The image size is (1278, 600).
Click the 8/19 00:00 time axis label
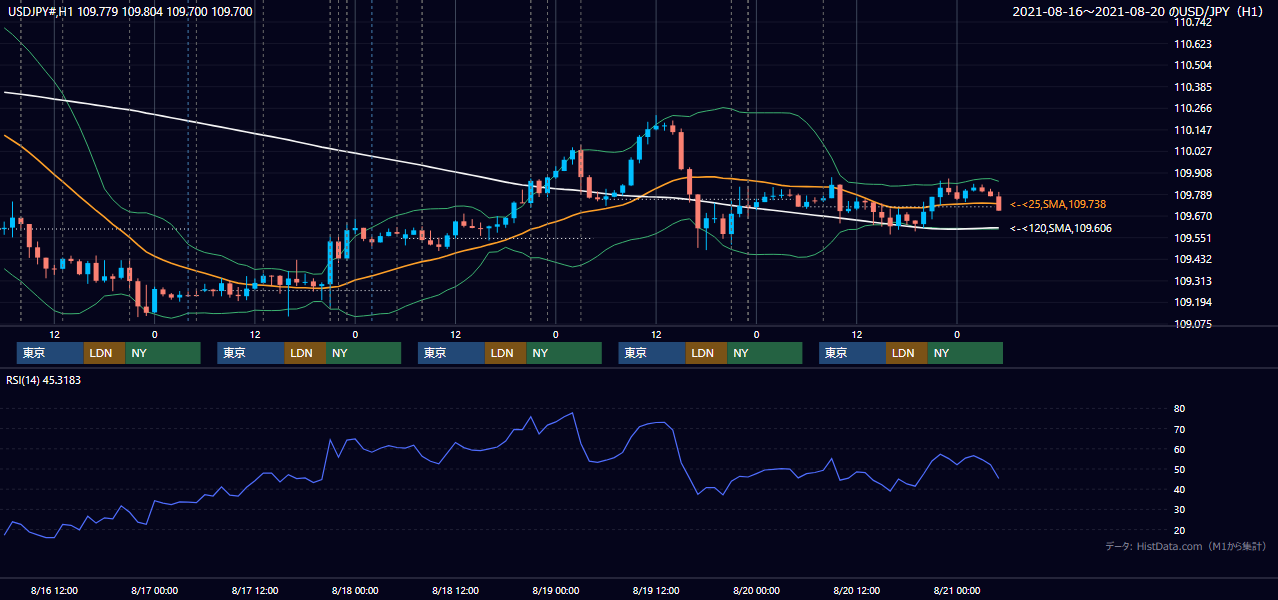555,590
